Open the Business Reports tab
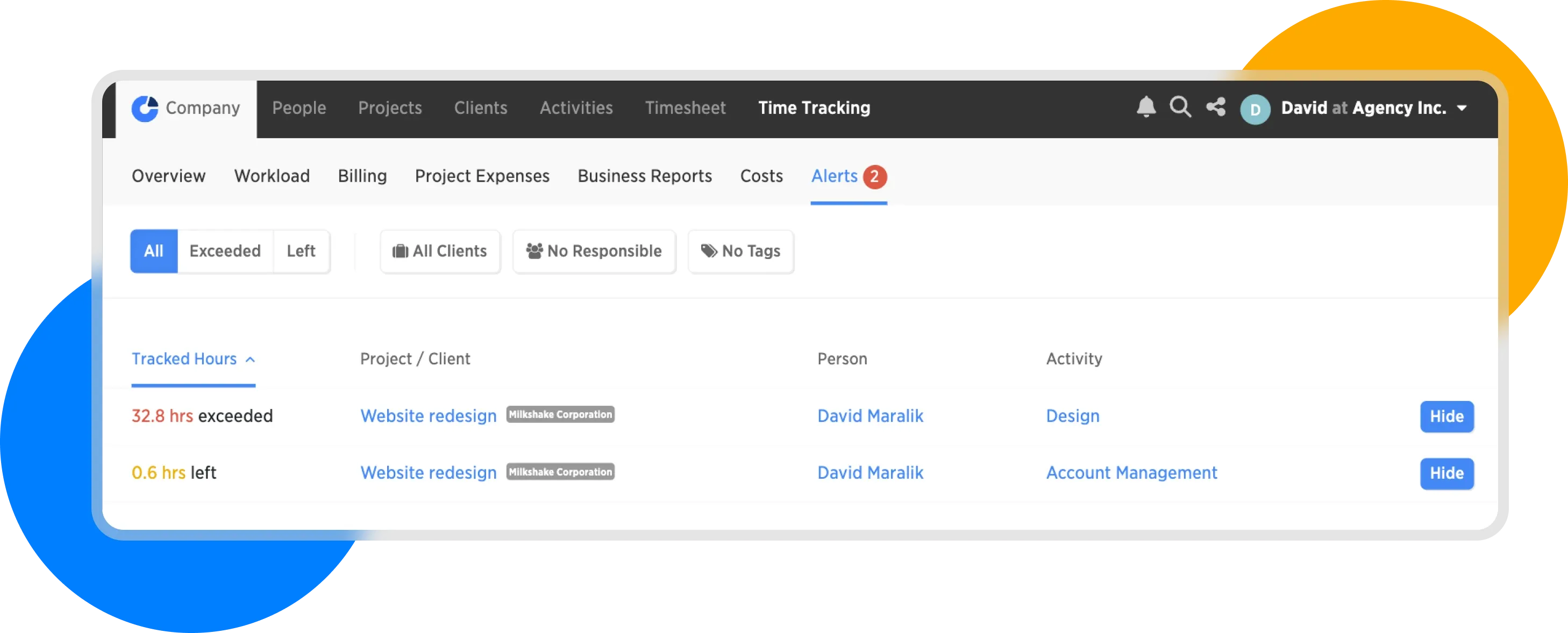The height and width of the screenshot is (633, 1568). tap(645, 176)
